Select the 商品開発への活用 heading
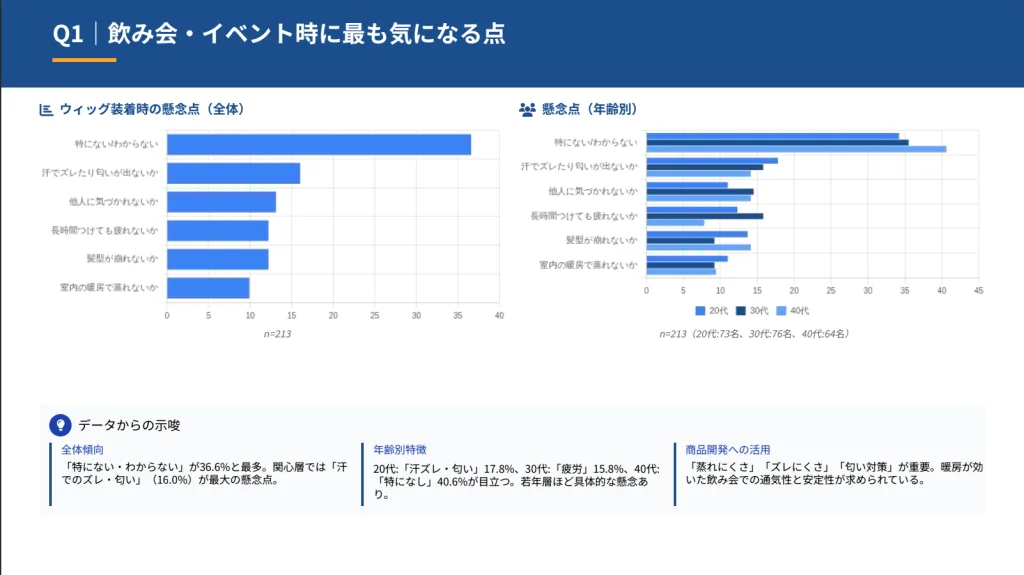 point(729,450)
